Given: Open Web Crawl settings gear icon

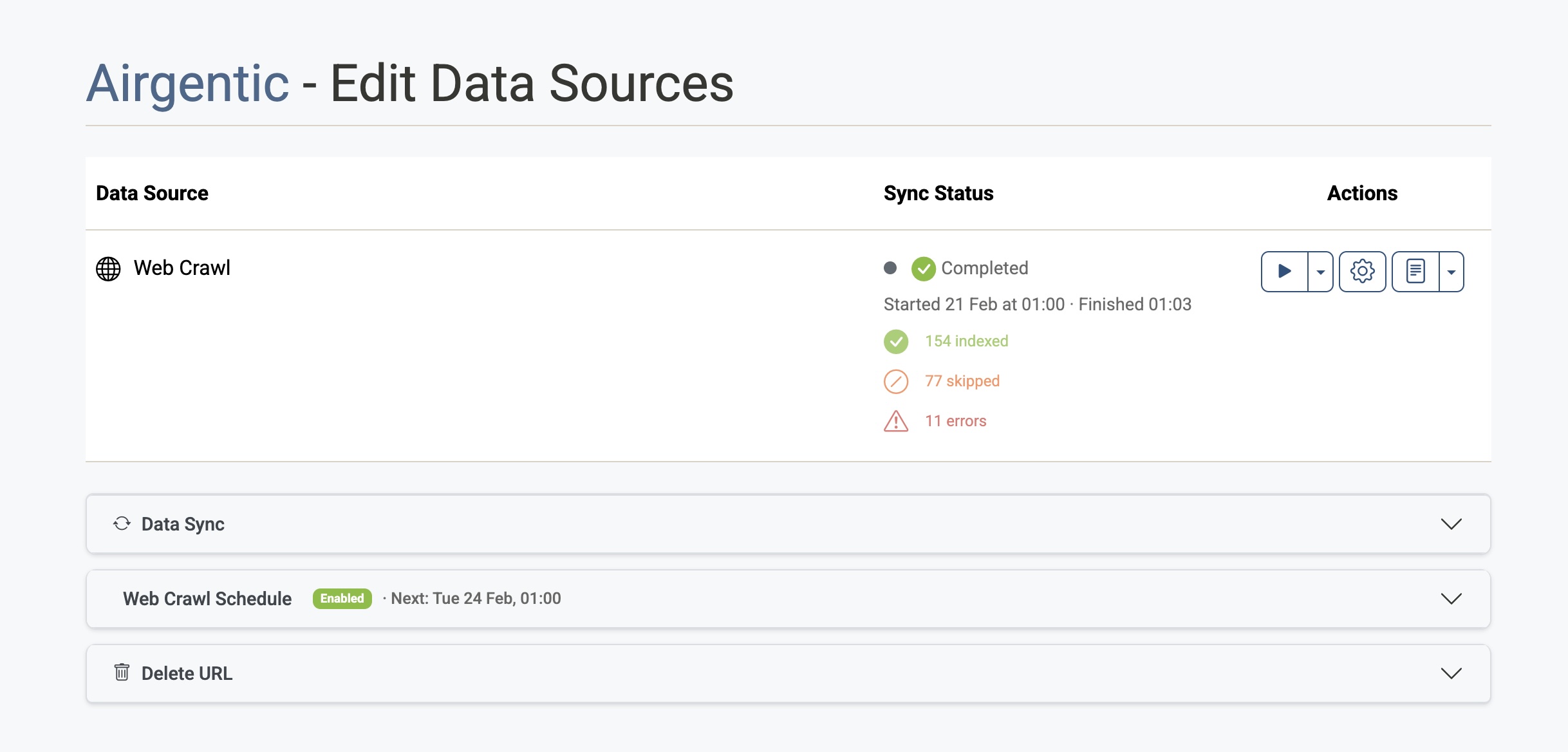Looking at the screenshot, I should coord(1362,271).
